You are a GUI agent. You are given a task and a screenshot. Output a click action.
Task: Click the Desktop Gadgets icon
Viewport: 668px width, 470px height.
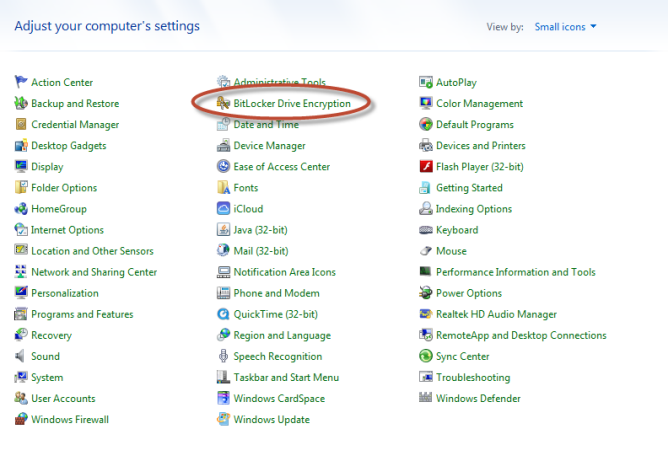click(20, 145)
